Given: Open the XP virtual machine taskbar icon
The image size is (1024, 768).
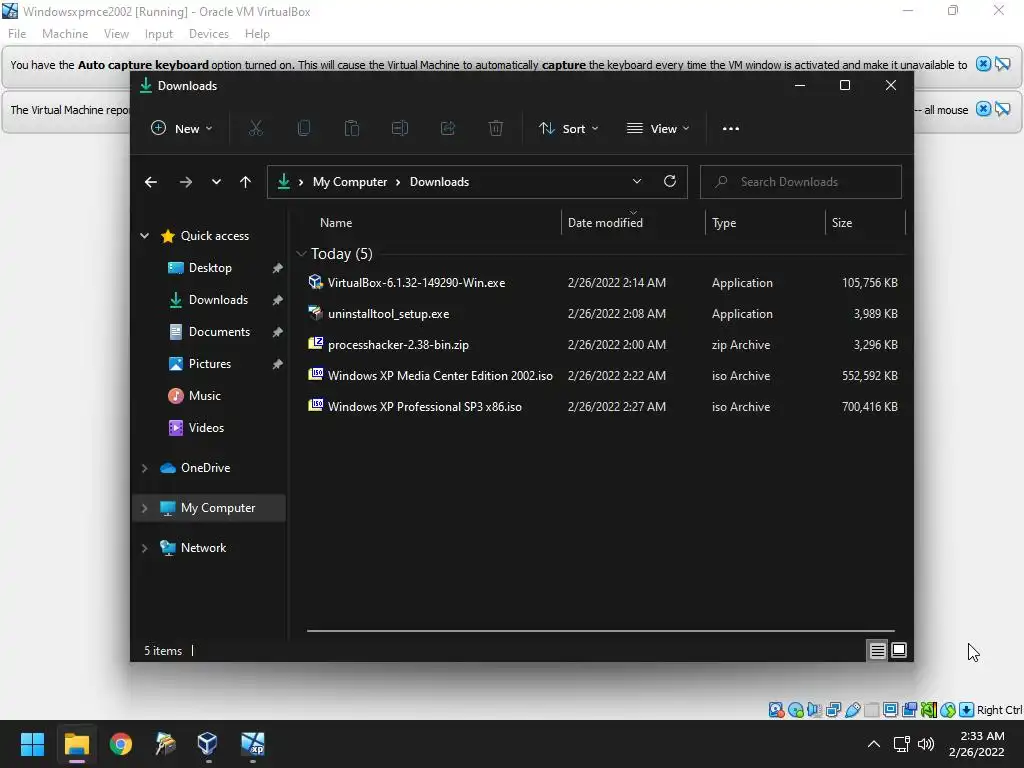Looking at the screenshot, I should 253,744.
